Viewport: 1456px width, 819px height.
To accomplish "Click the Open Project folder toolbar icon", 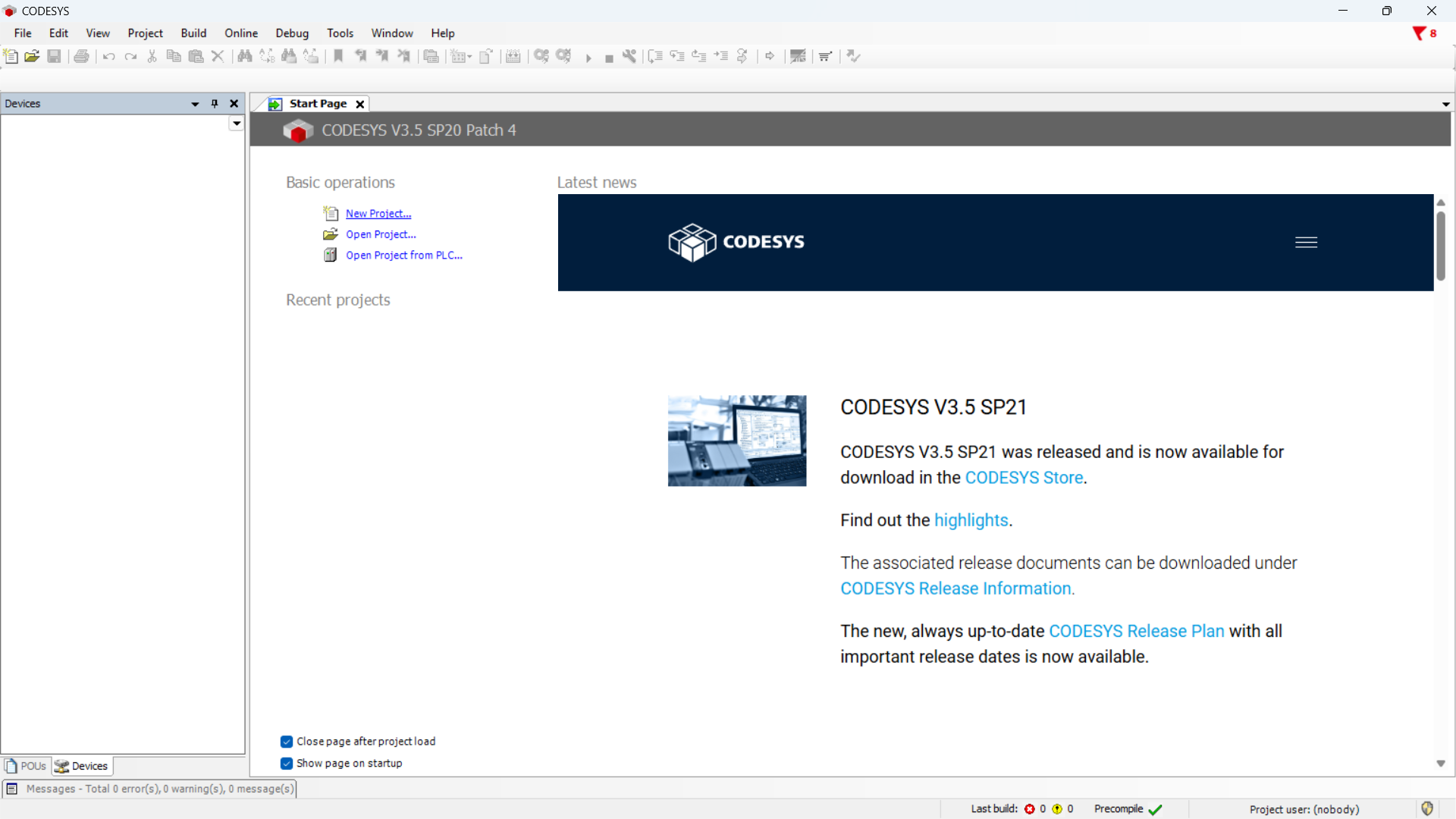I will 32,56.
